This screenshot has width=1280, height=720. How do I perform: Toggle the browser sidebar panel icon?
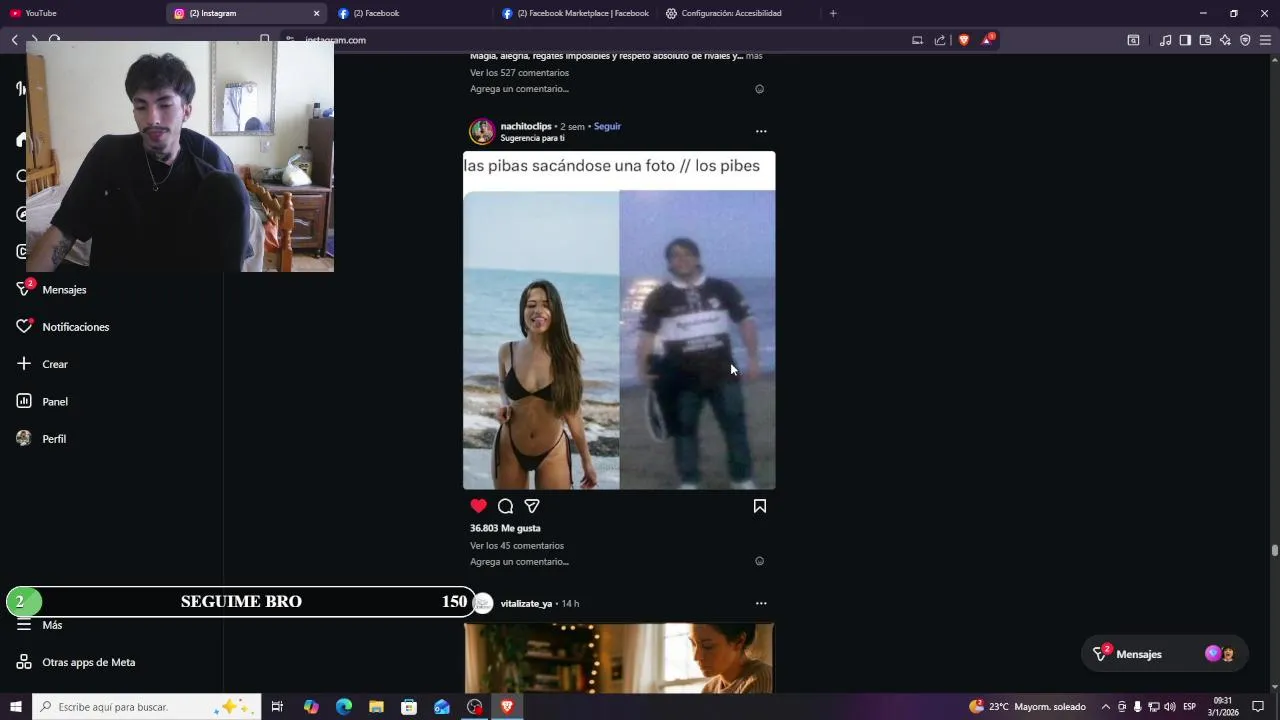(x=1185, y=40)
